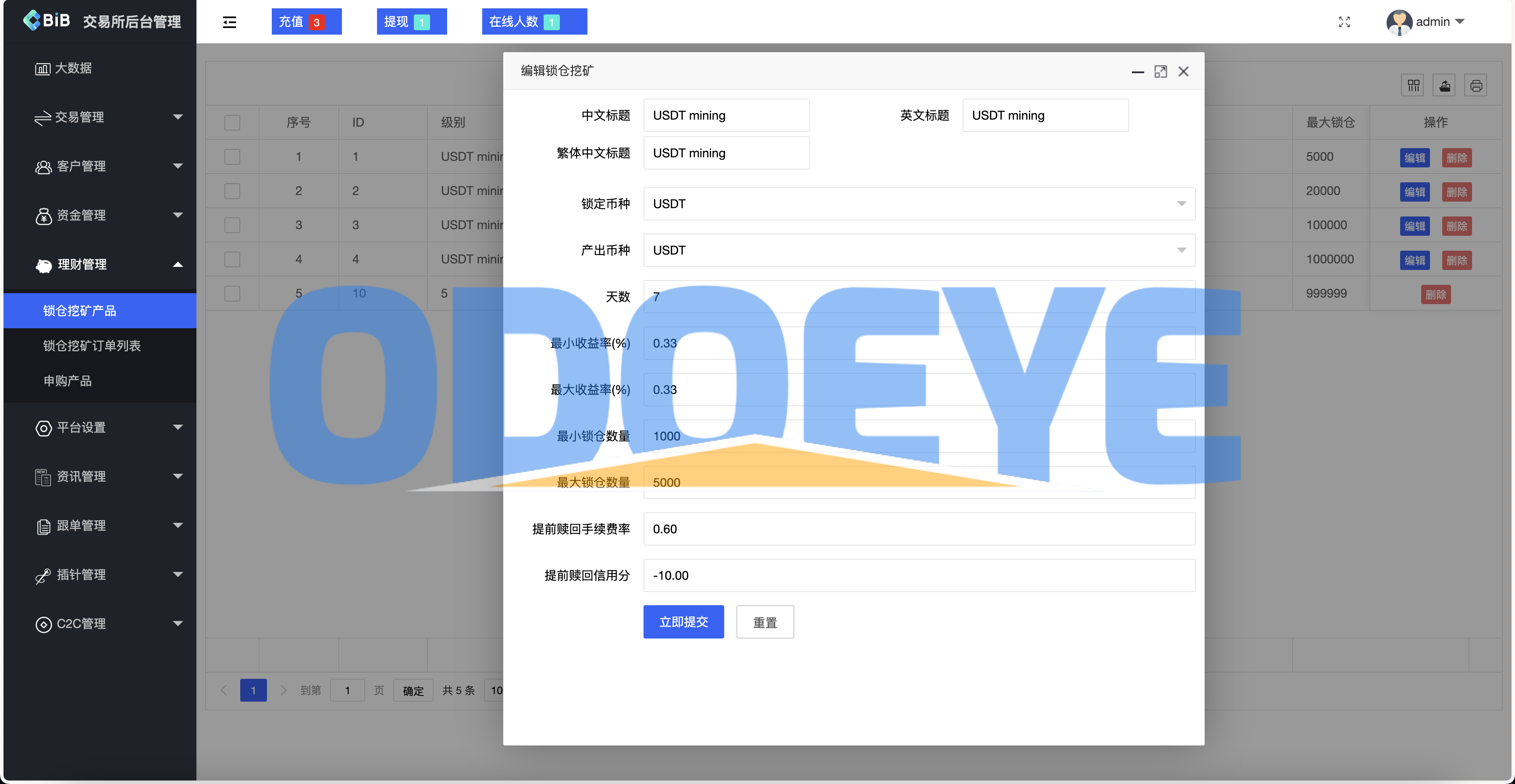
Task: Click the 交易管理 exchange arrows icon
Action: pyautogui.click(x=43, y=117)
